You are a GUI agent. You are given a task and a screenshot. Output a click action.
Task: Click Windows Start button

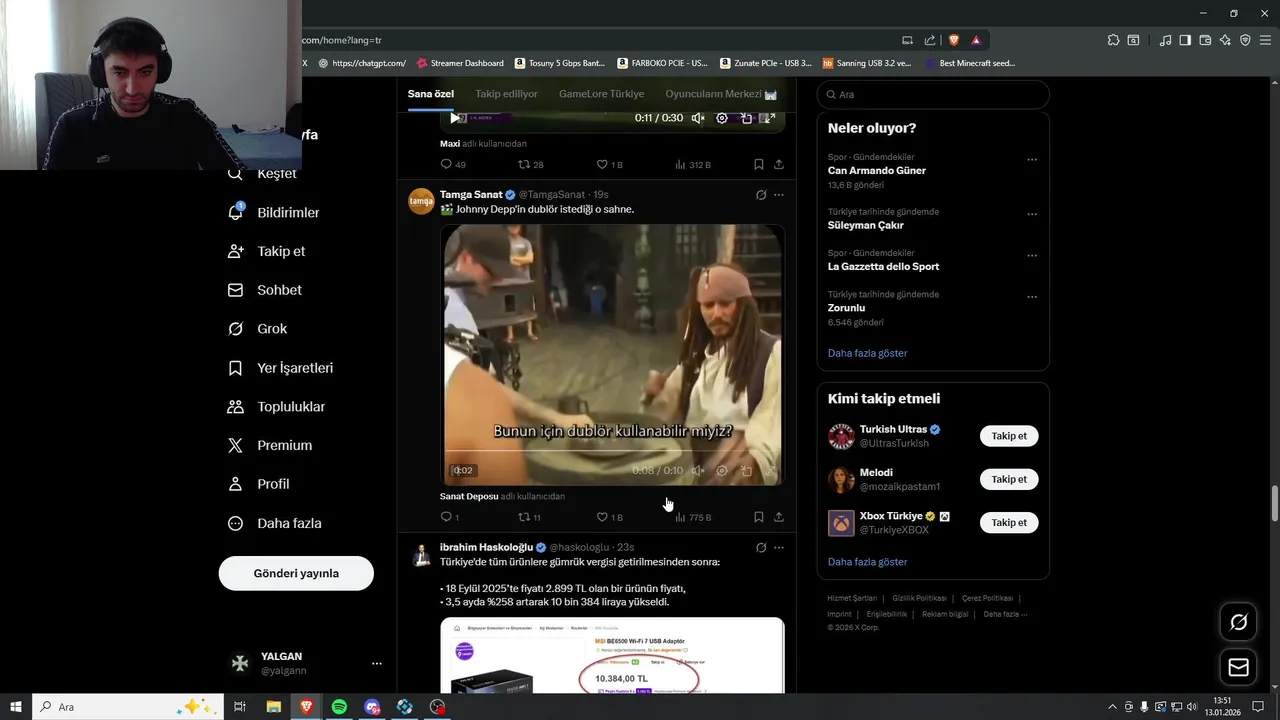[15, 707]
